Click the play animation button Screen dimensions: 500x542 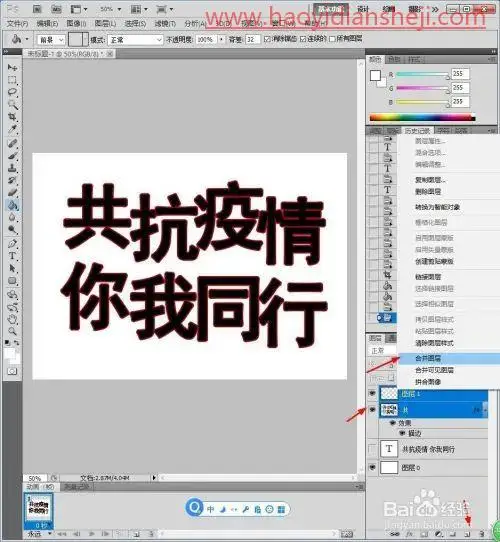[x=92, y=534]
